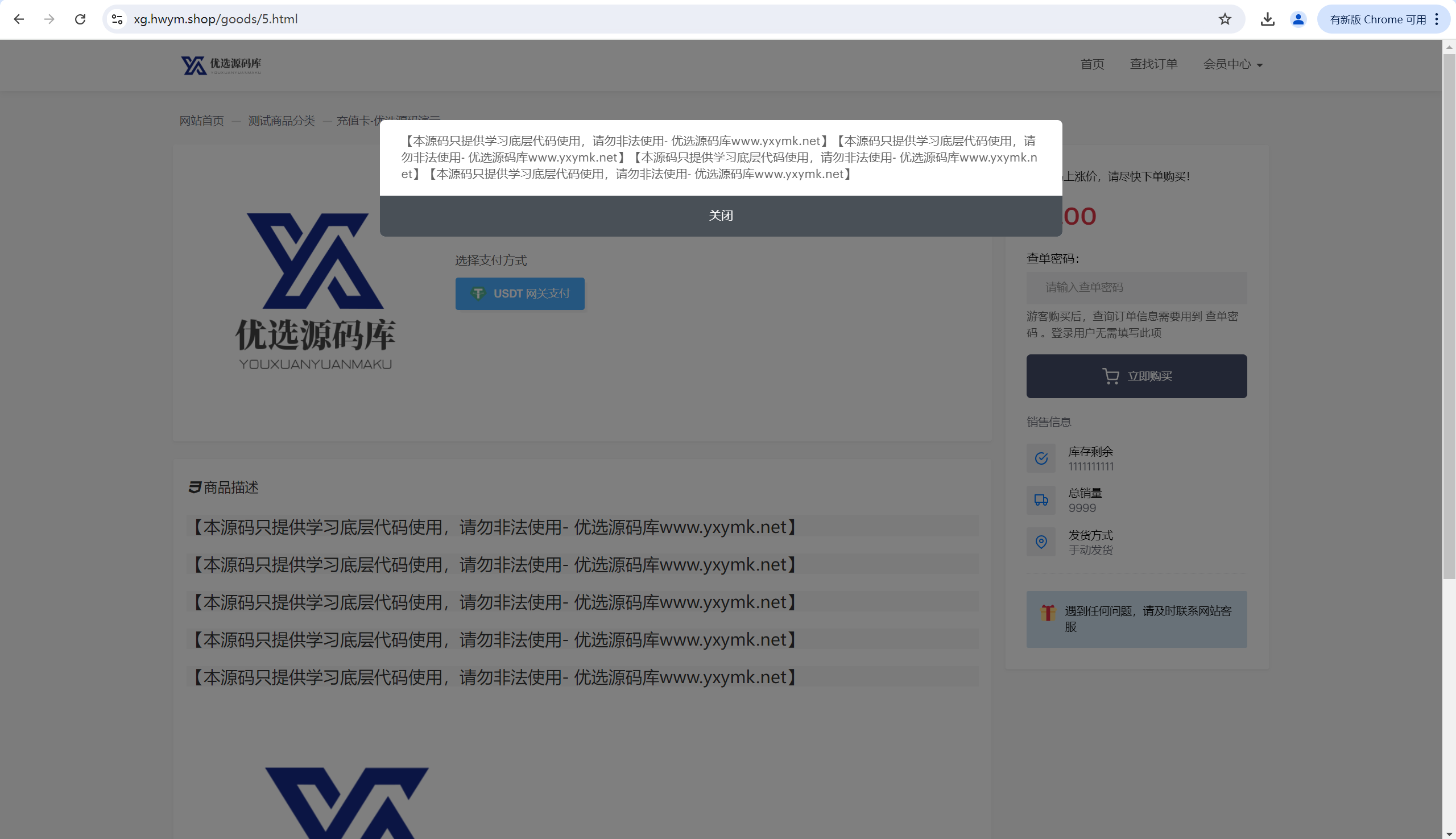Image resolution: width=1456 pixels, height=839 pixels.
Task: Reload the current page
Action: click(x=80, y=19)
